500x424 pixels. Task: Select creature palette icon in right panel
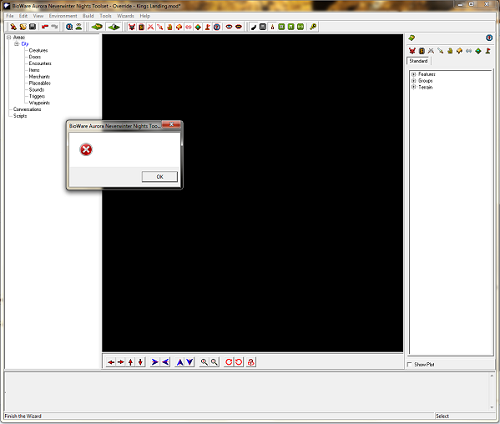point(412,51)
